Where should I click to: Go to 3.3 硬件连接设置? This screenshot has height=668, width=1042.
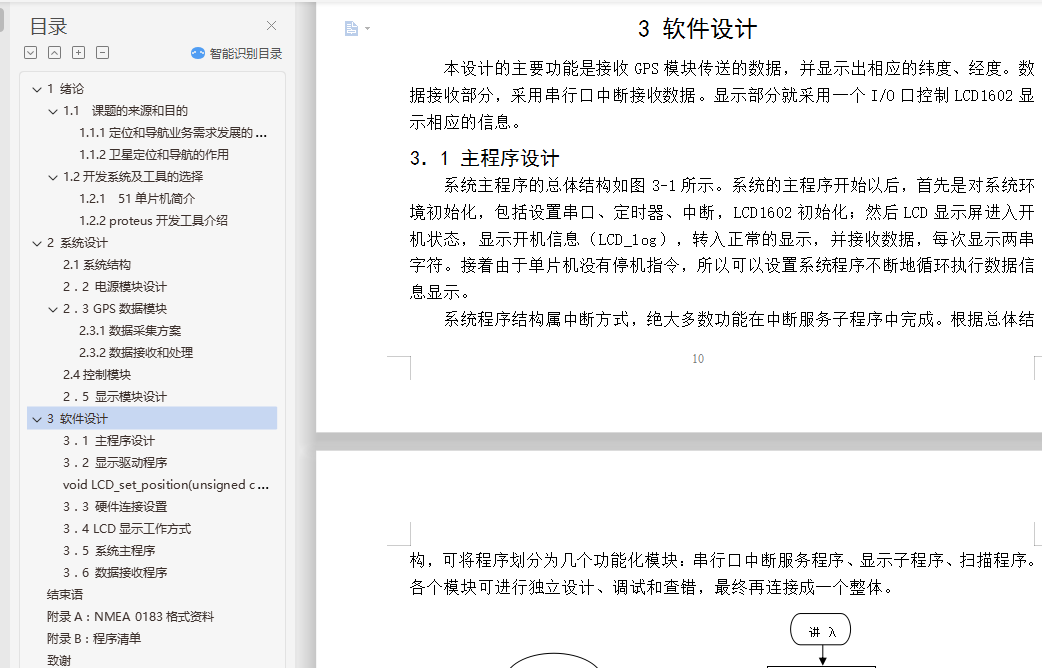(115, 506)
